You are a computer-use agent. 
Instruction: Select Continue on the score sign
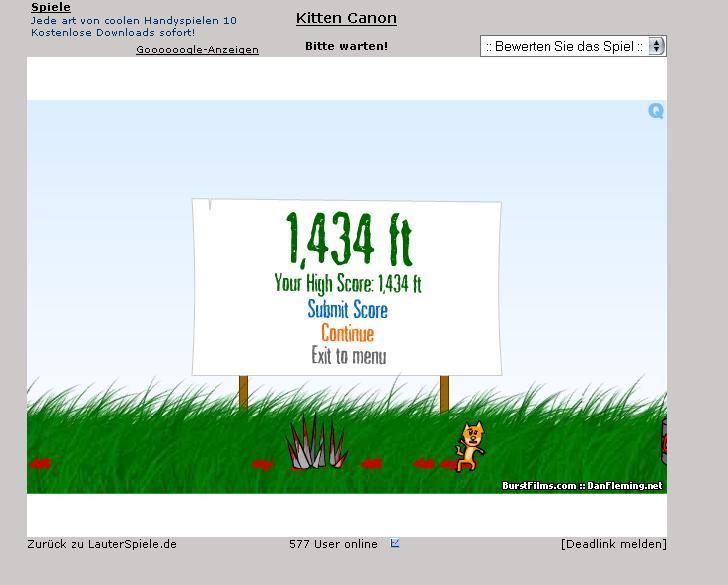(x=347, y=333)
